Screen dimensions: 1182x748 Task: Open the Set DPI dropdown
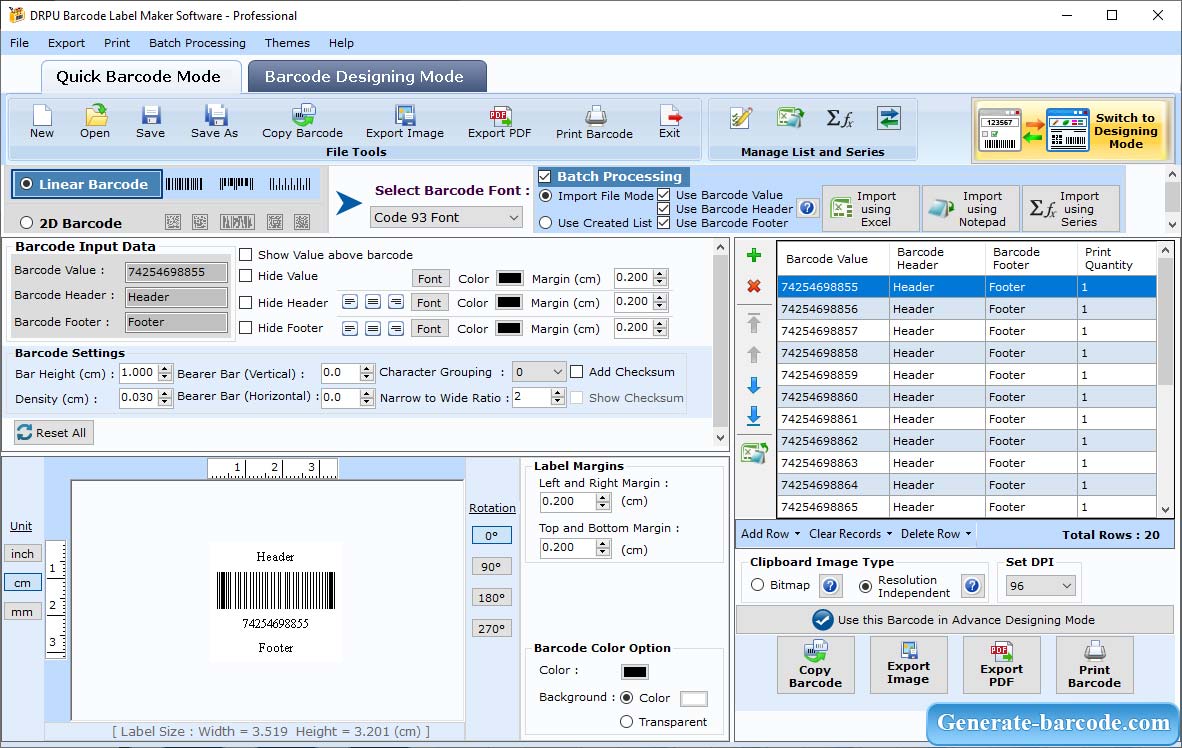tap(1040, 586)
